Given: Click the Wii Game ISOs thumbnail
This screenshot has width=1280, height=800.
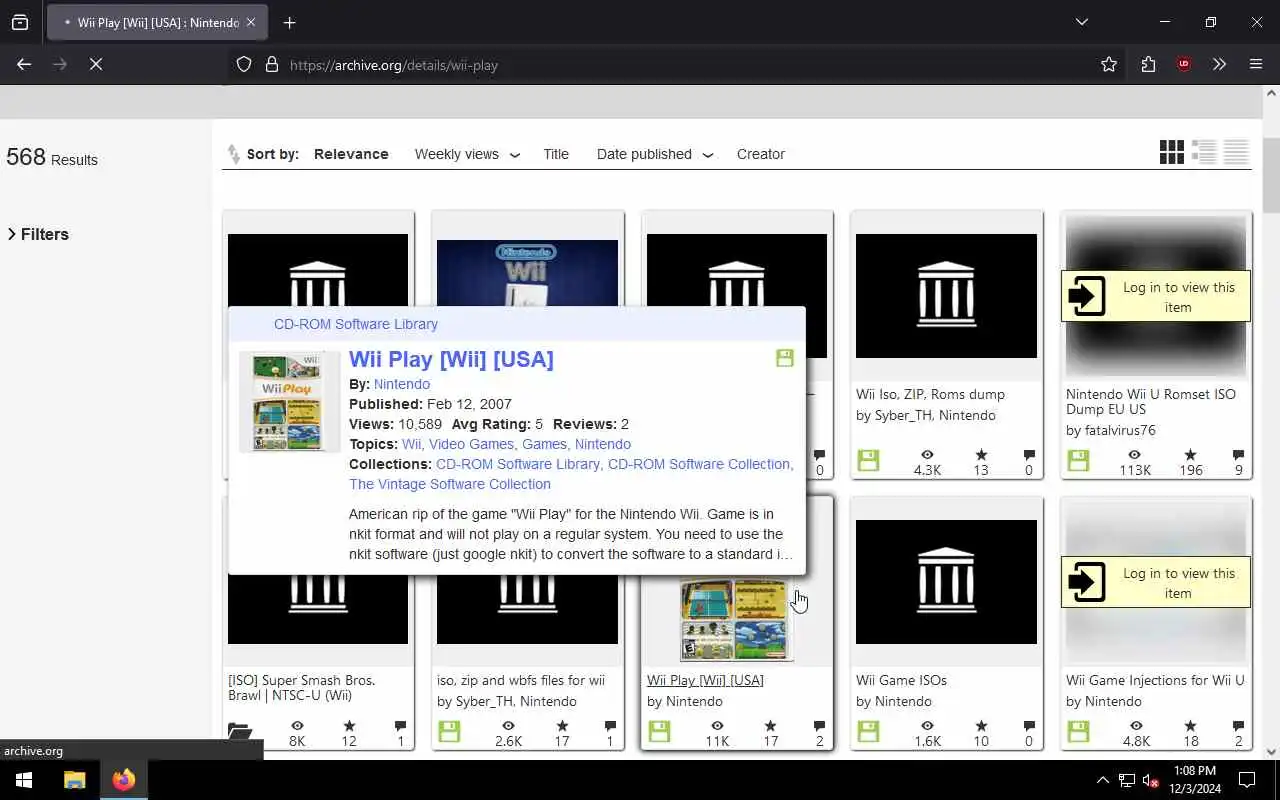Looking at the screenshot, I should (x=946, y=582).
